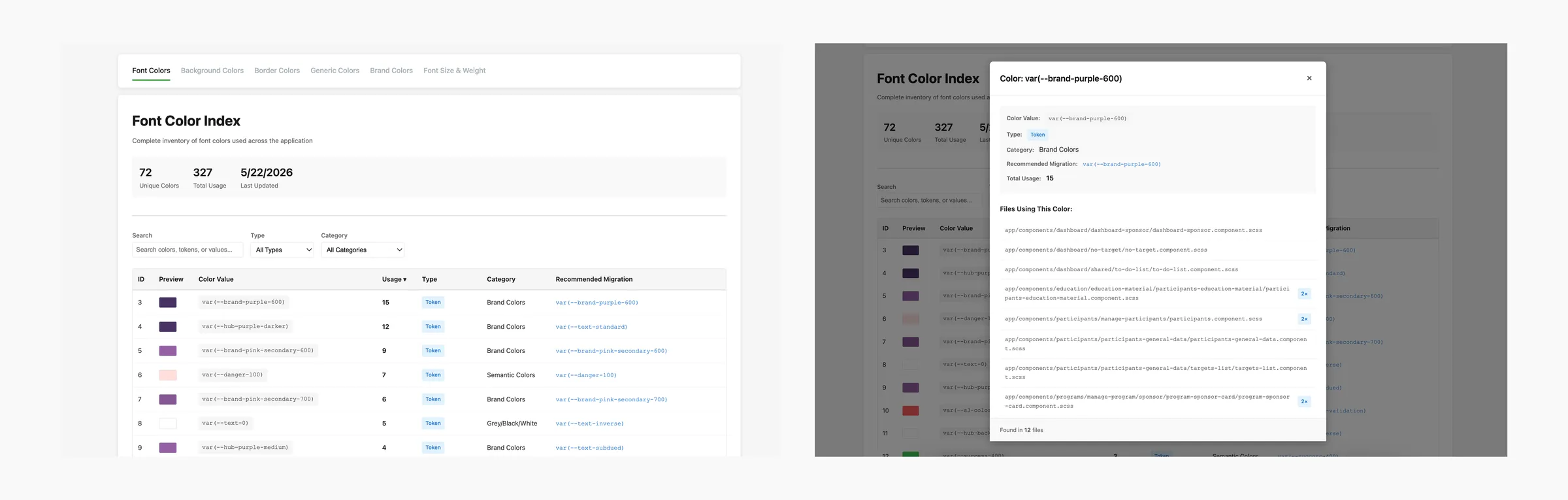Click the hub-purple-darker preview swatch in row 4
The width and height of the screenshot is (1568, 500).
tap(168, 327)
